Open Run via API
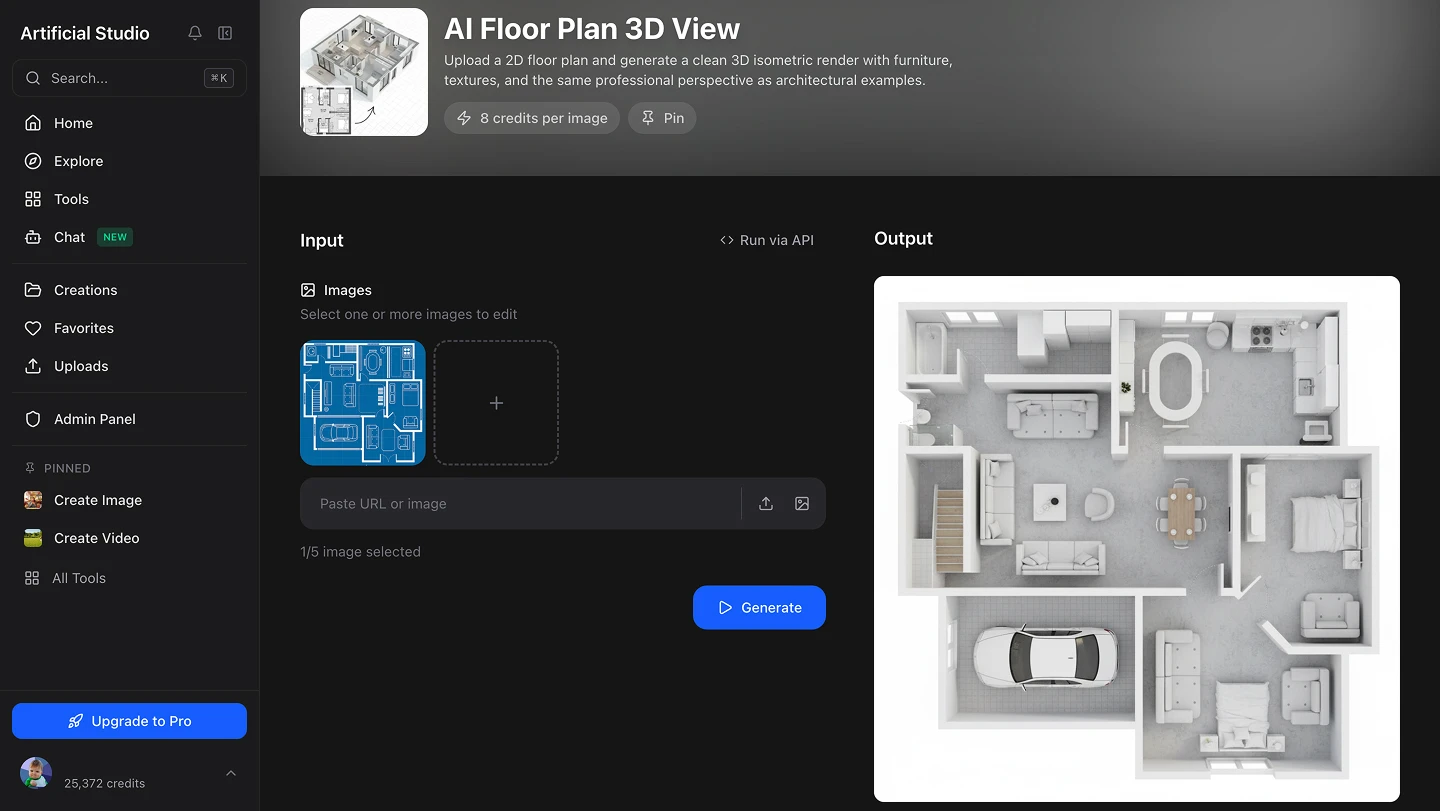The image size is (1440, 811). point(767,240)
